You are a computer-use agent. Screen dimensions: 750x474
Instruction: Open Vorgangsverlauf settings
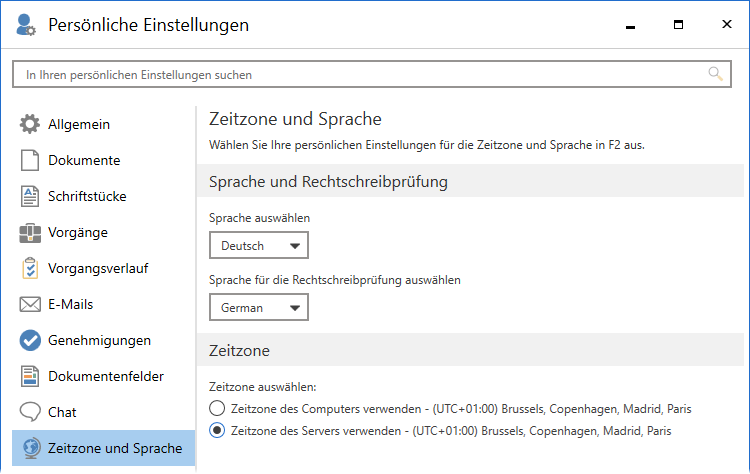pyautogui.click(x=103, y=268)
